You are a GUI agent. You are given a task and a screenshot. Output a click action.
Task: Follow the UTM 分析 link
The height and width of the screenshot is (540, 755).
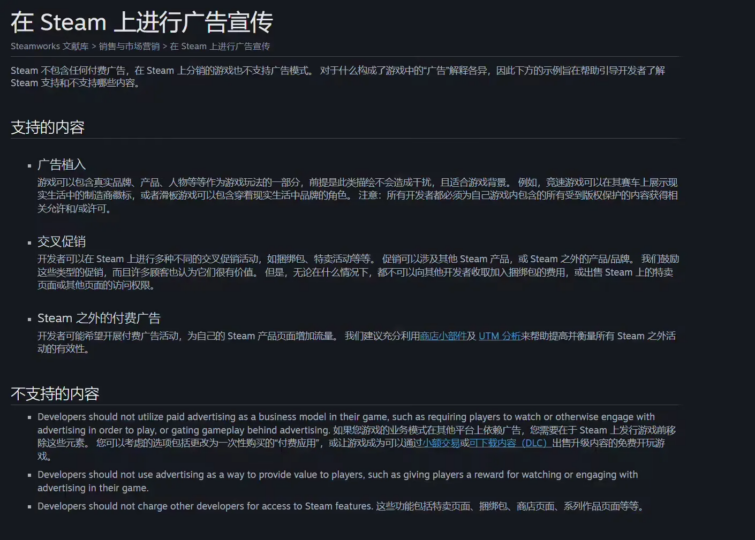click(x=500, y=336)
